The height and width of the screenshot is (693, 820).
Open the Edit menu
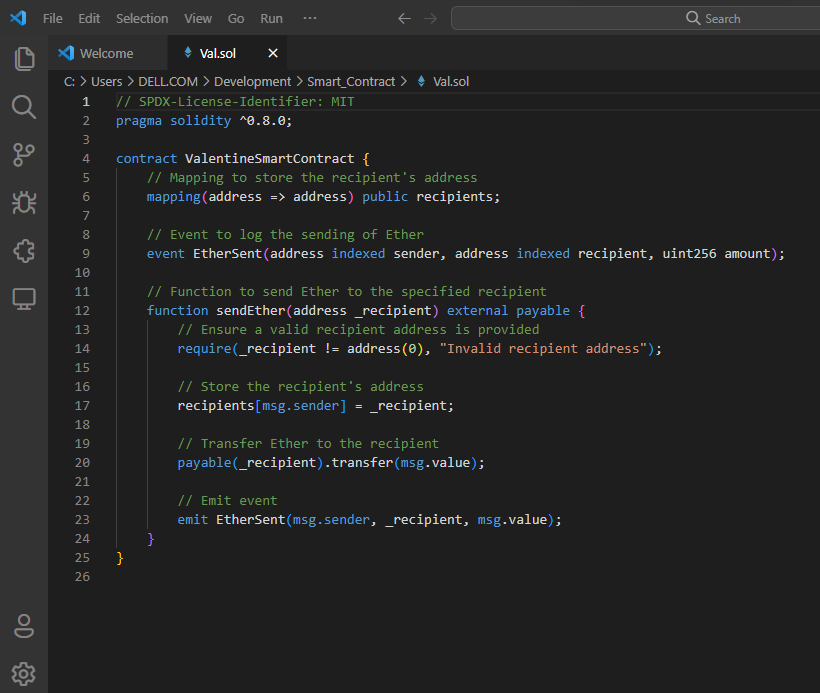tap(89, 19)
